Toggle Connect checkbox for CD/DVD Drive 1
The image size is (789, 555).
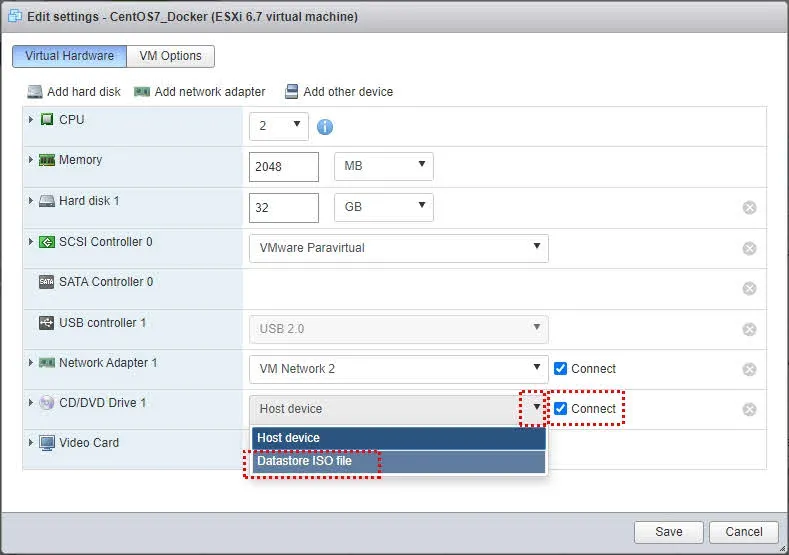pyautogui.click(x=561, y=408)
